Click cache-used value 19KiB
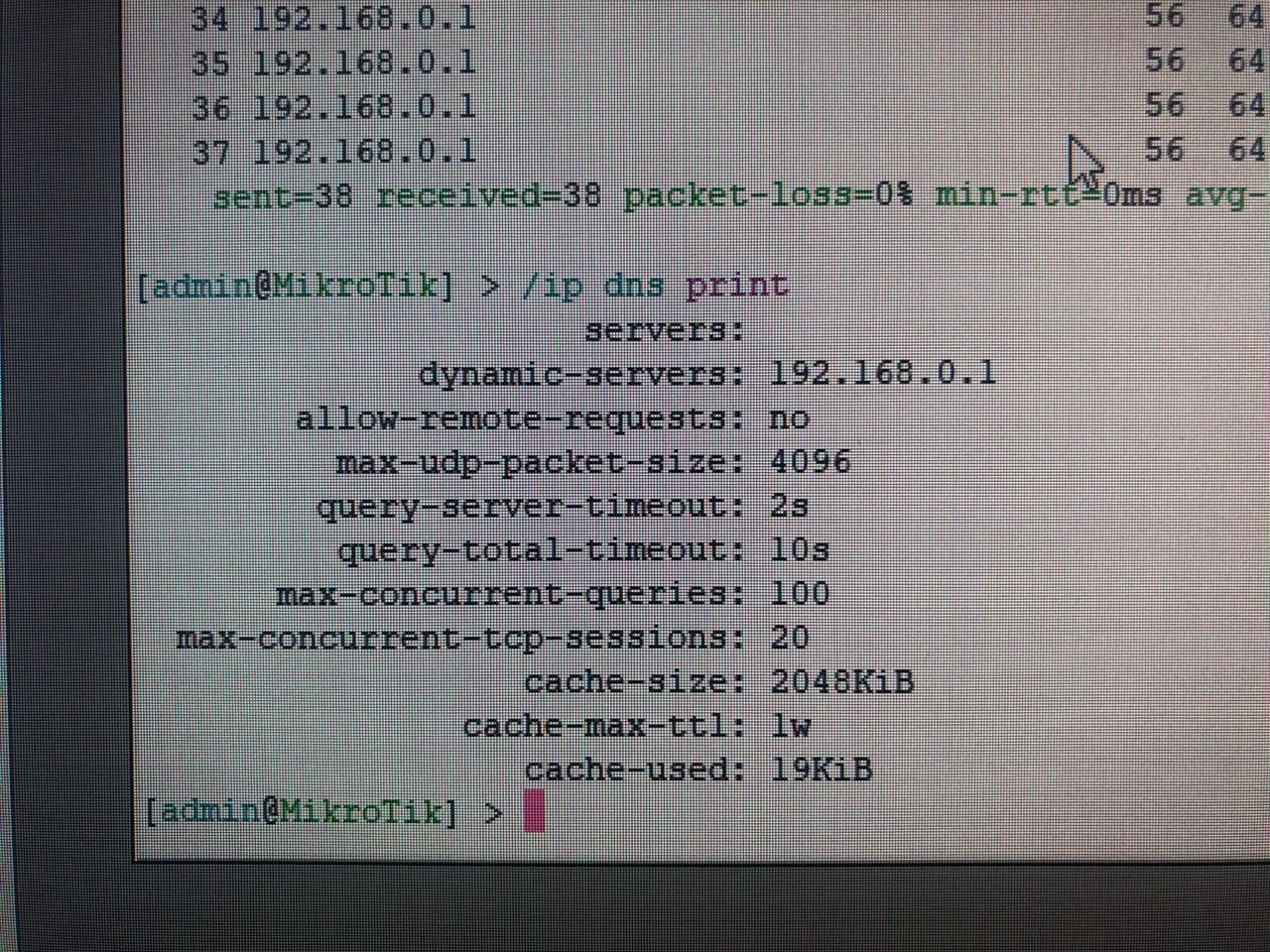This screenshot has height=952, width=1270. [x=822, y=769]
